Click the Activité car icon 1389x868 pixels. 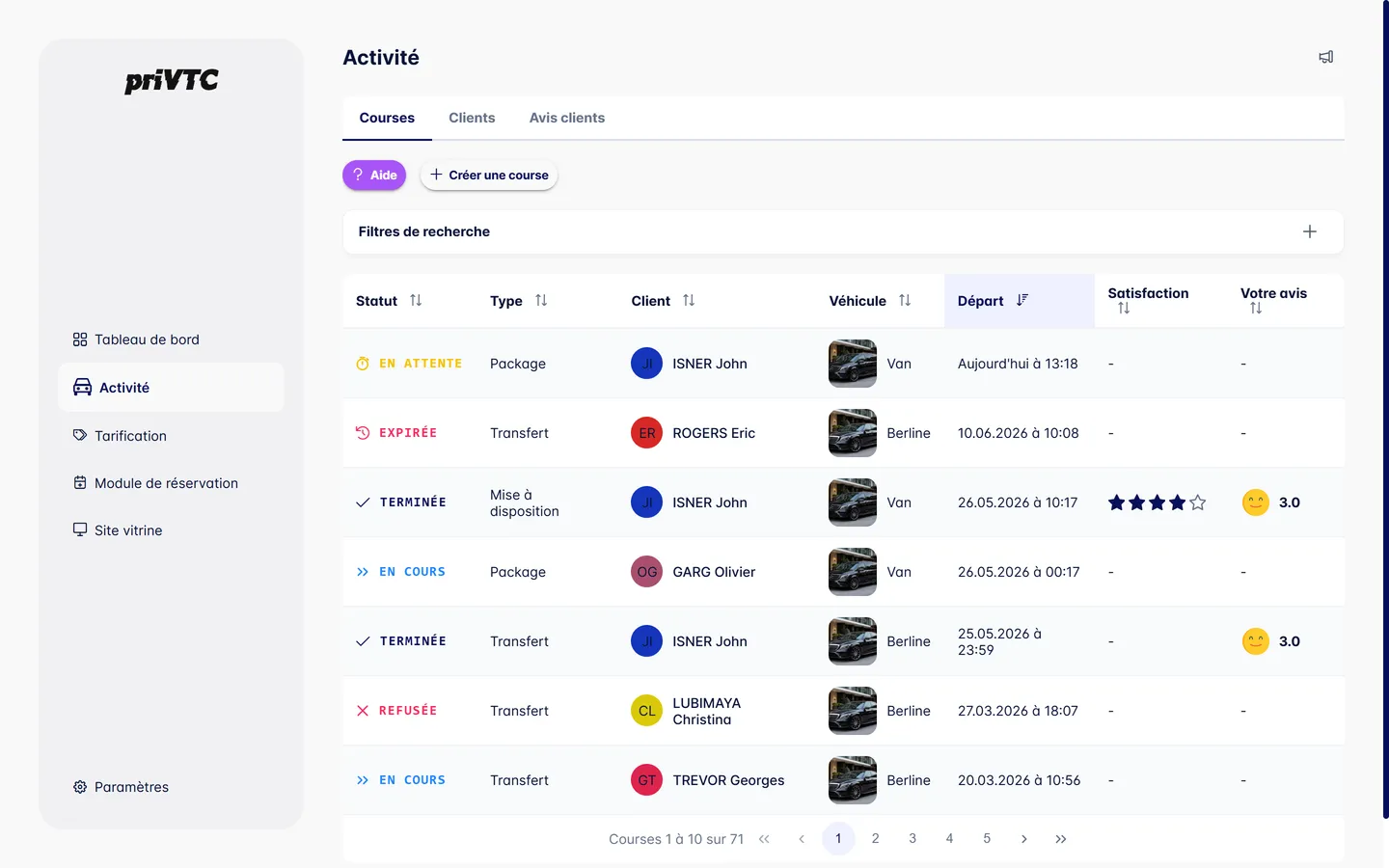(83, 388)
